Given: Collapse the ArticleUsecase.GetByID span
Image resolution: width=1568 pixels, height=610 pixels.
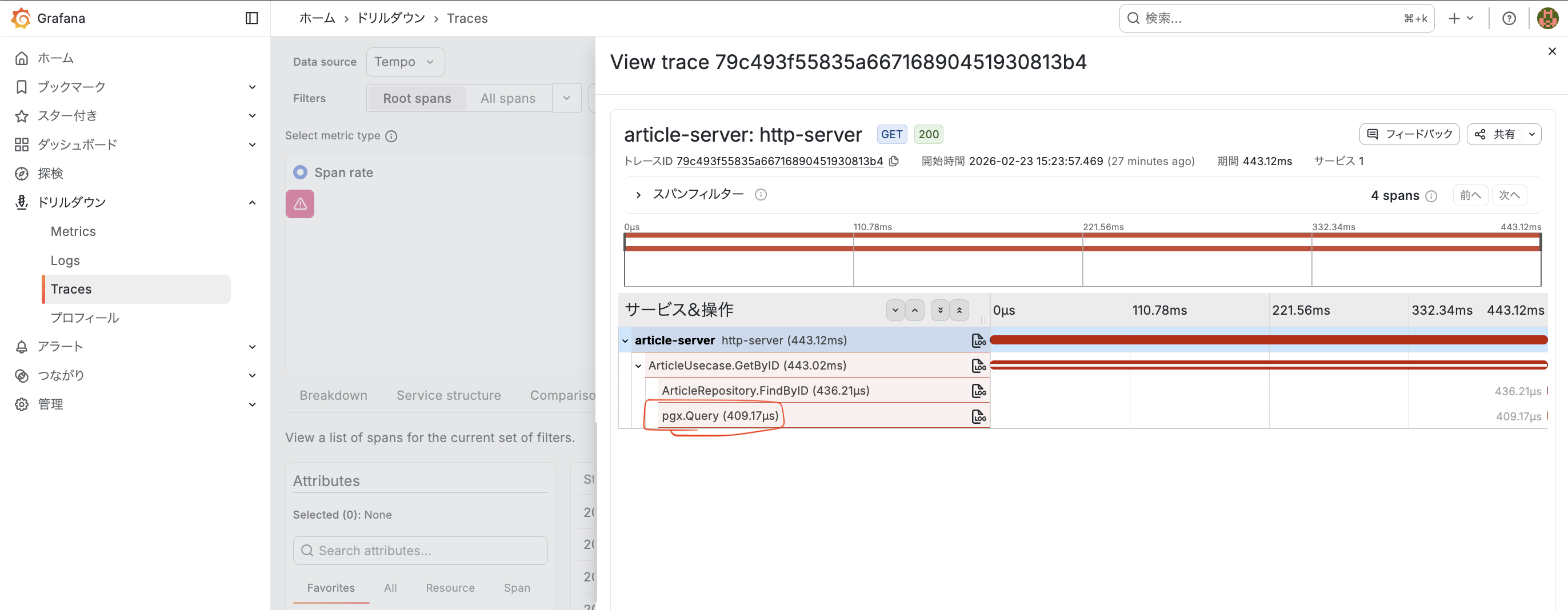Looking at the screenshot, I should pos(638,366).
